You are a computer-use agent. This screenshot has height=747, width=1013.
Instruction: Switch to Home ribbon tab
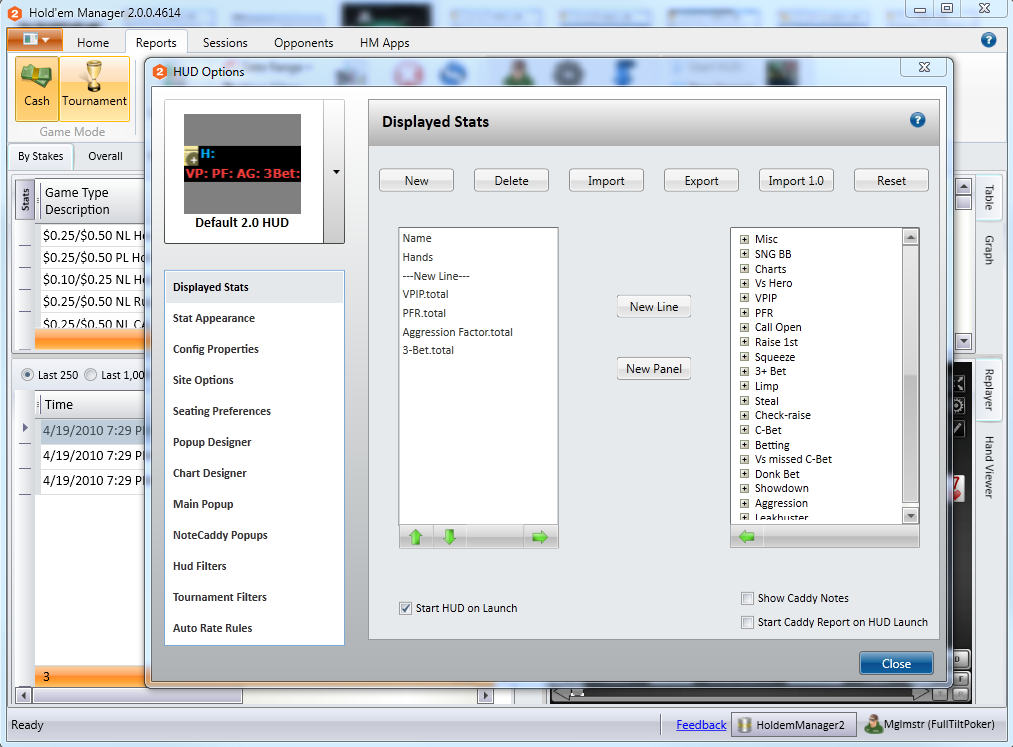click(x=93, y=43)
